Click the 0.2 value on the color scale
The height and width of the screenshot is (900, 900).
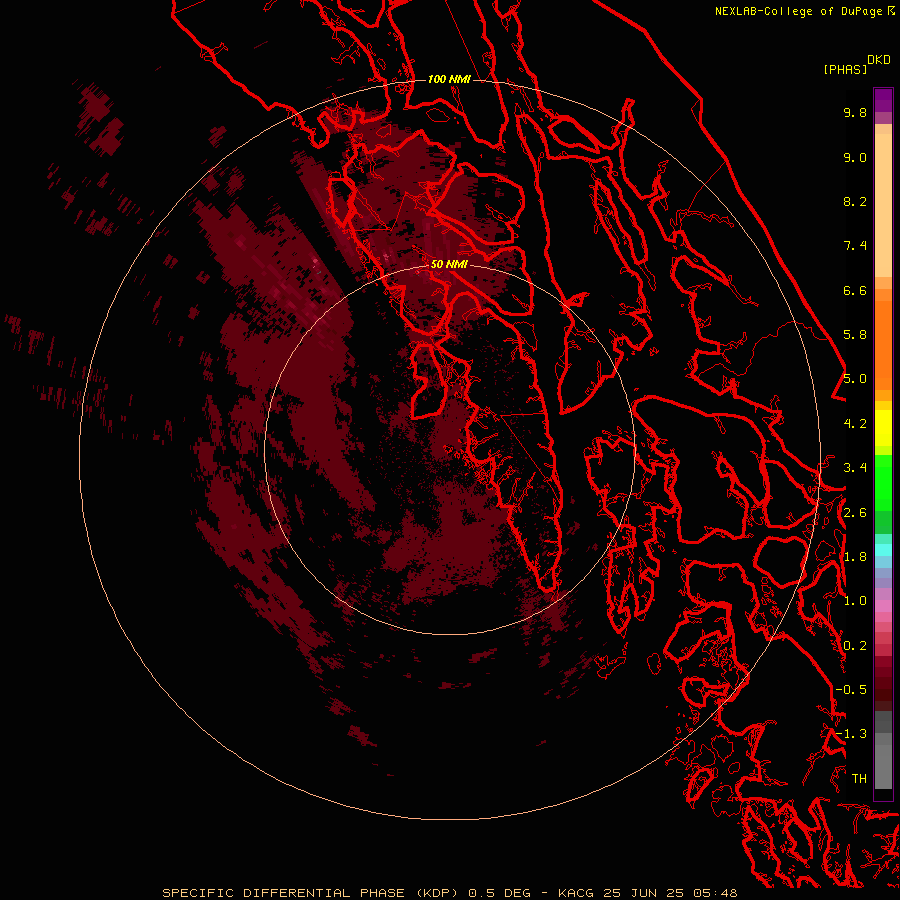[855, 646]
